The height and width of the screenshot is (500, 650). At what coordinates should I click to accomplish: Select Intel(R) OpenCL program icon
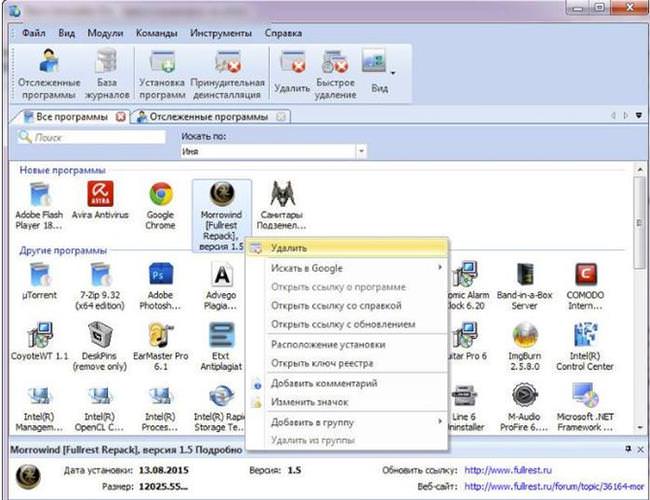tap(99, 410)
